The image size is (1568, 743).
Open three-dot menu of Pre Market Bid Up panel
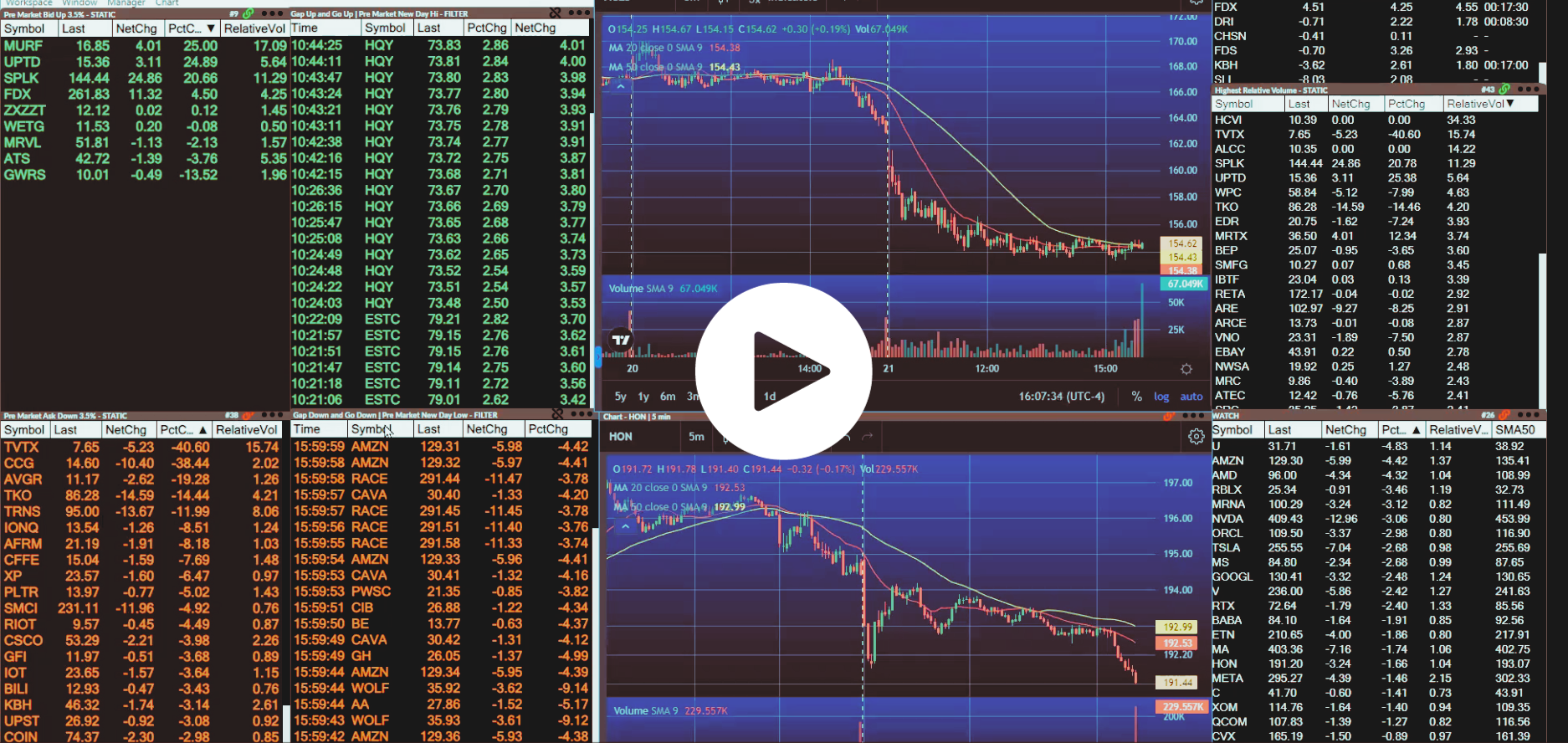pyautogui.click(x=273, y=14)
